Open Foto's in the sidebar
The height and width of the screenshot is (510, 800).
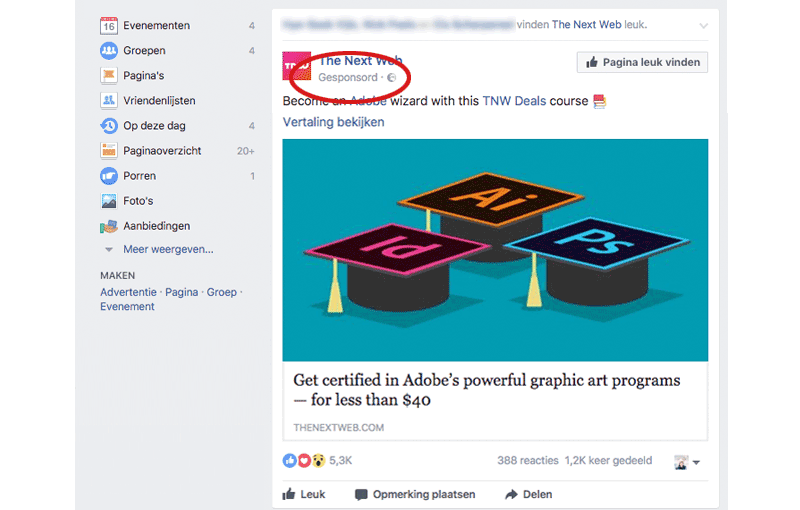(138, 201)
